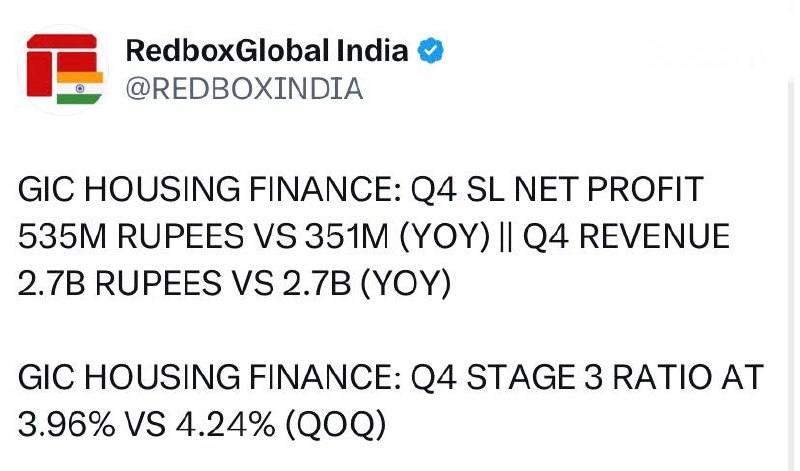Click the red box logo in the avatar

point(61,65)
